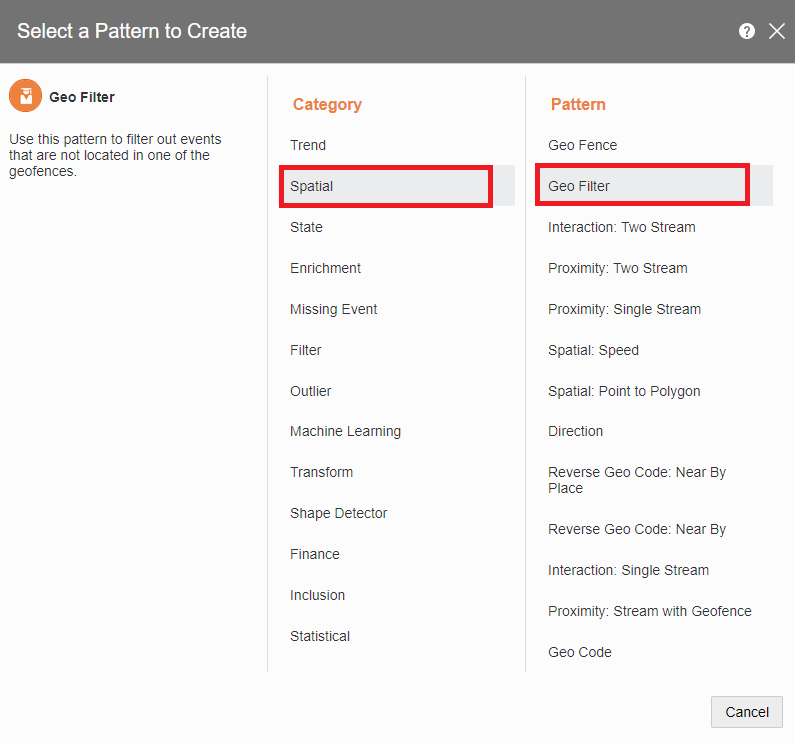The height and width of the screenshot is (744, 795).
Task: Pick the Enrichment category
Action: click(325, 268)
